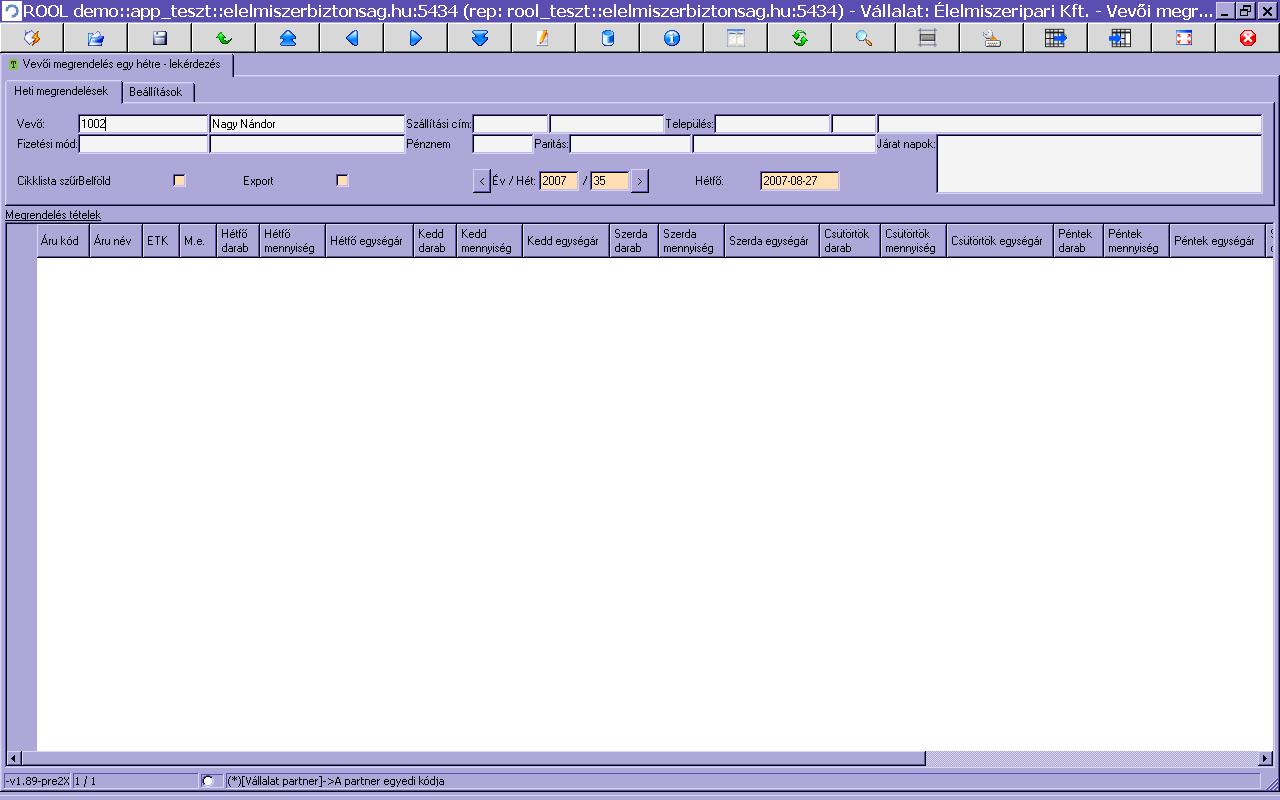Click the Település first input field
The width and height of the screenshot is (1280, 800).
pos(773,124)
